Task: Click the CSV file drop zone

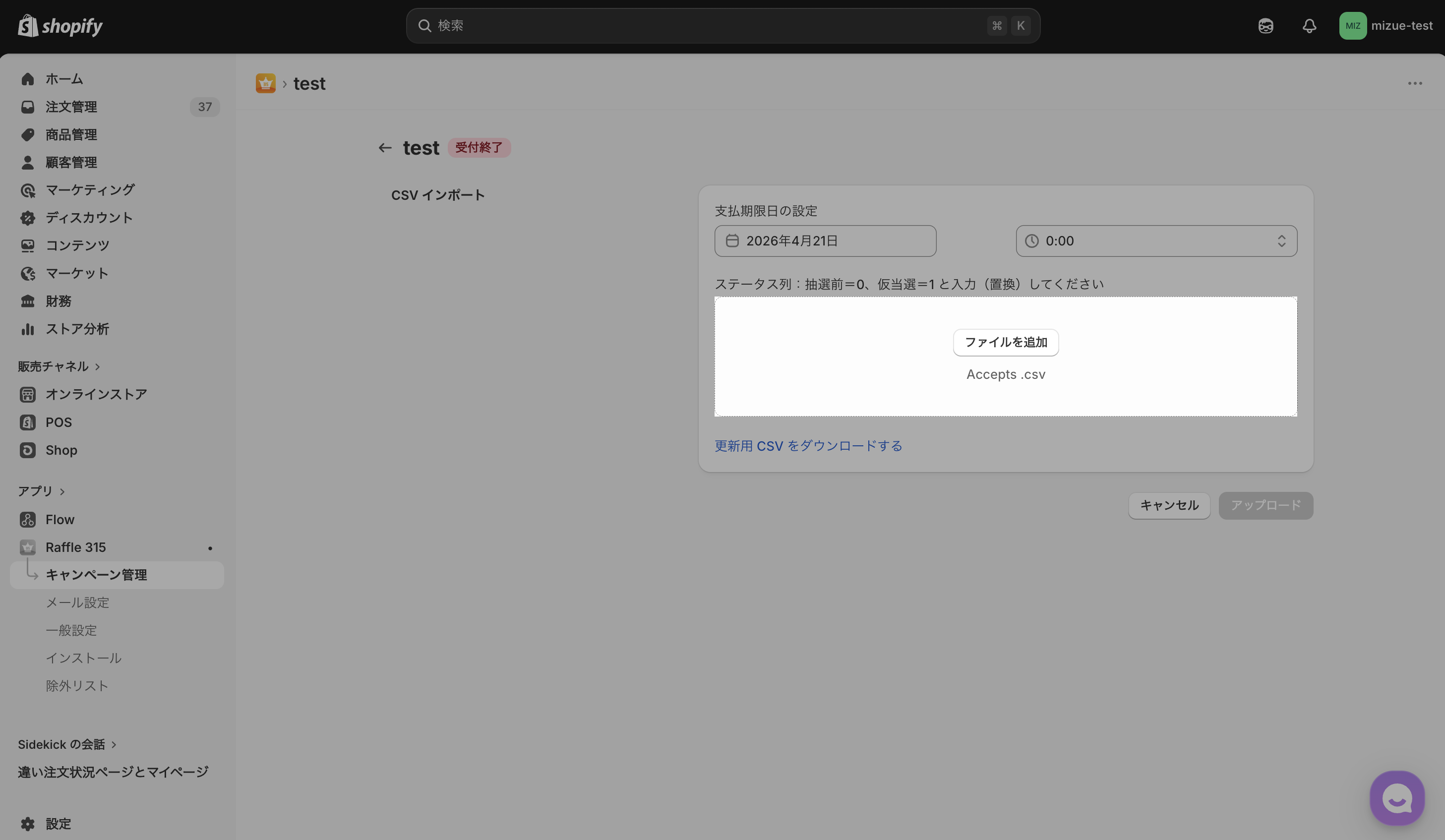Action: (1006, 357)
